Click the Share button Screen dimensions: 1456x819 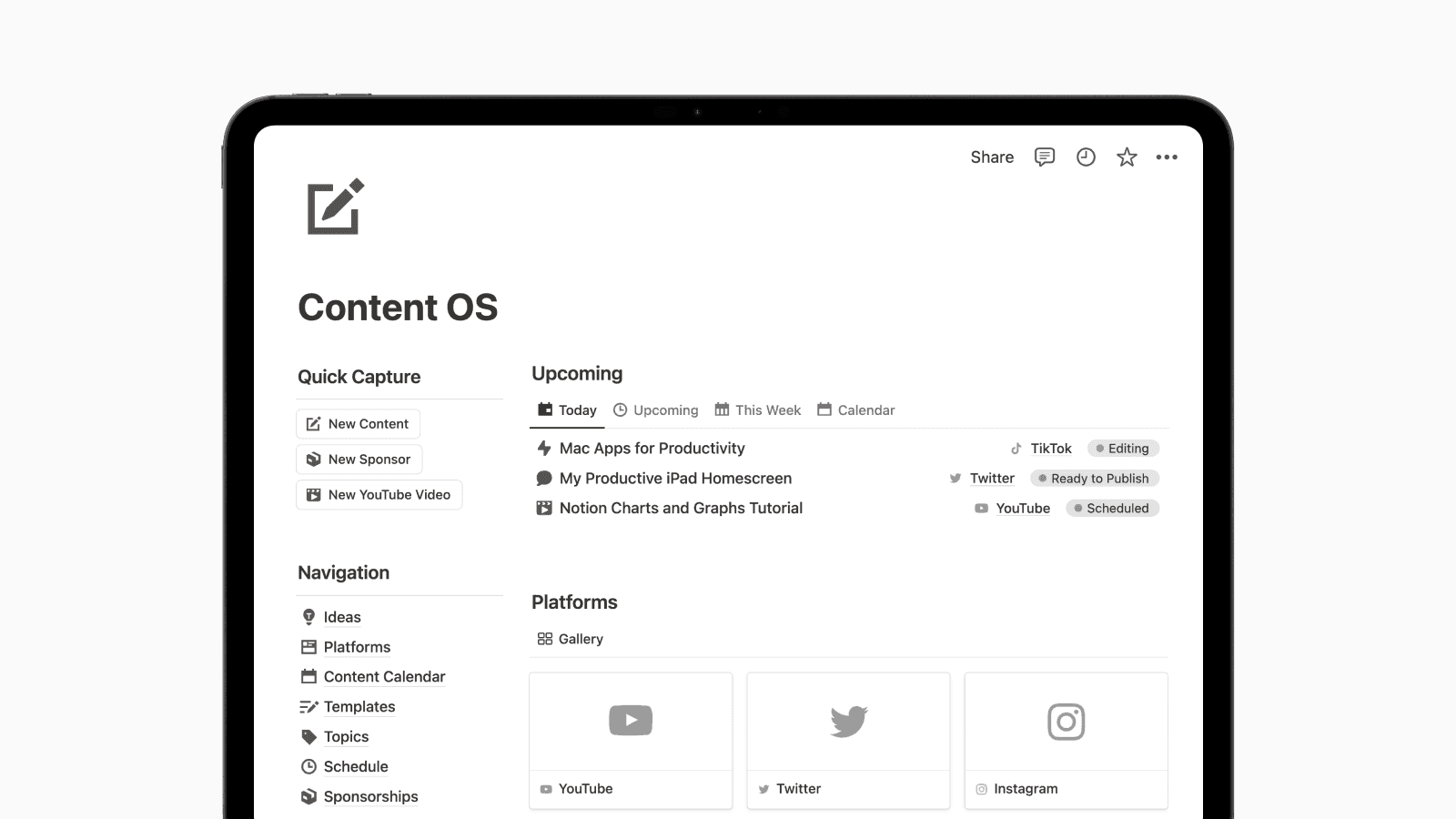[x=991, y=157]
